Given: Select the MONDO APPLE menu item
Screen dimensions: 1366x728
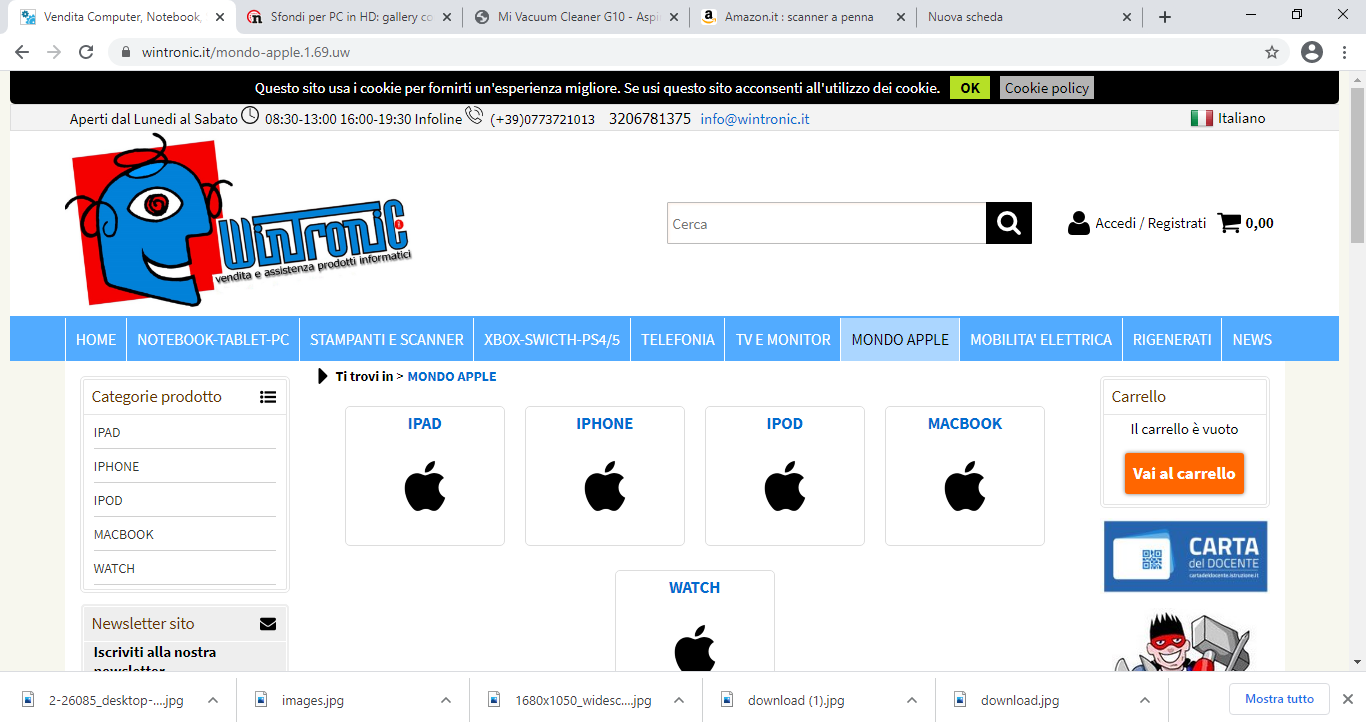Looking at the screenshot, I should [900, 339].
